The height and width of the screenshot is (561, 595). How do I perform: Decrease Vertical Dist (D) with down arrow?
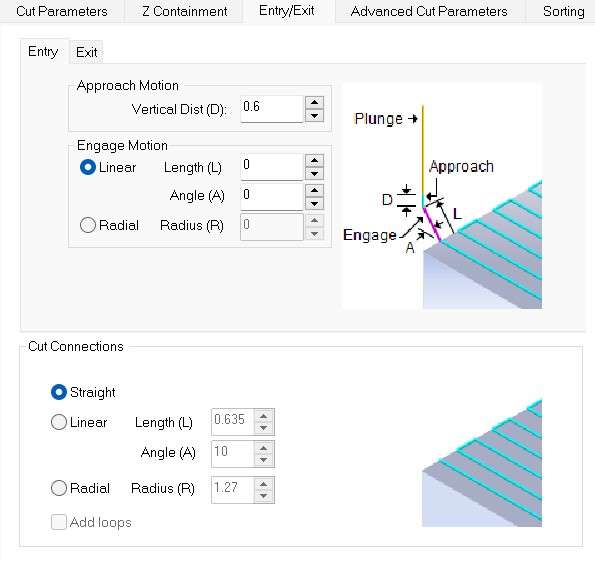coord(314,115)
